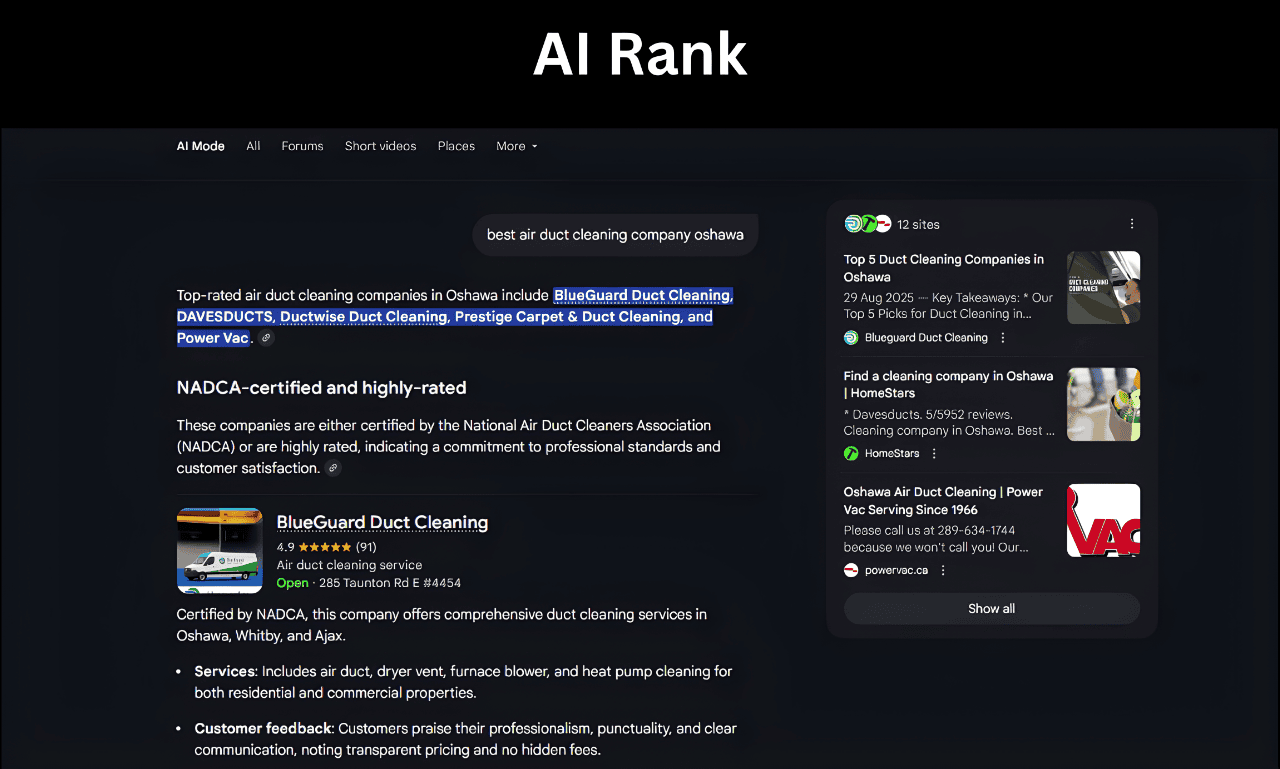Switch to the Places tab
This screenshot has height=769, width=1280.
(x=456, y=146)
